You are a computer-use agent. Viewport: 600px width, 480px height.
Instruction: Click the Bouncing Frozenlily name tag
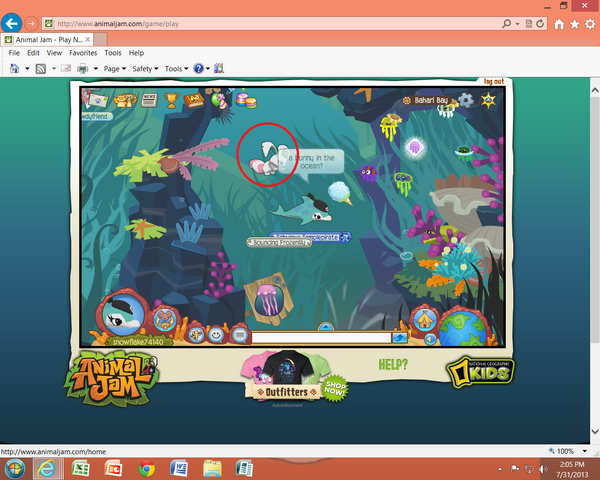coord(279,242)
